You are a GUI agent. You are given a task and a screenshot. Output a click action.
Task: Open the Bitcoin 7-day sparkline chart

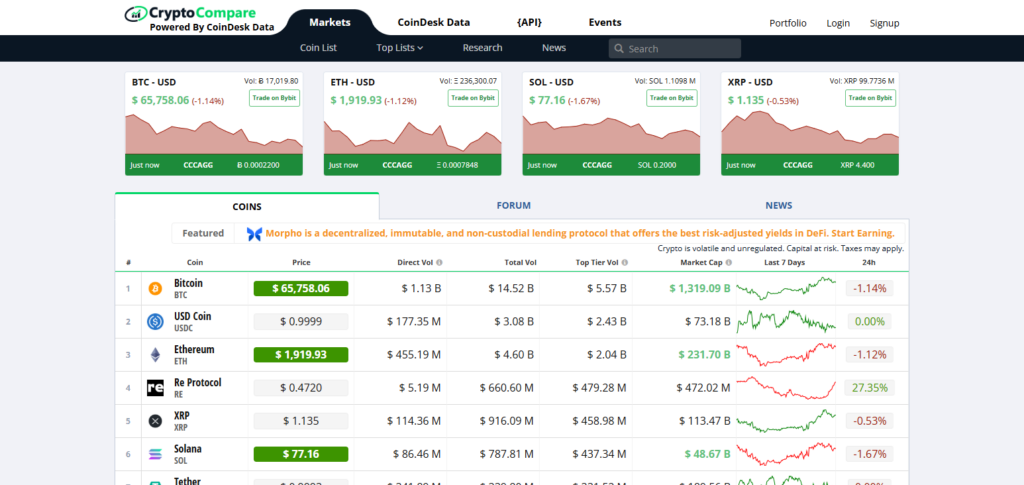(x=786, y=288)
